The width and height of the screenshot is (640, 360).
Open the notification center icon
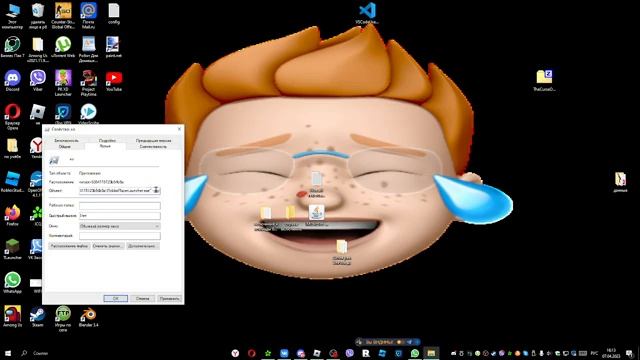click(x=630, y=353)
